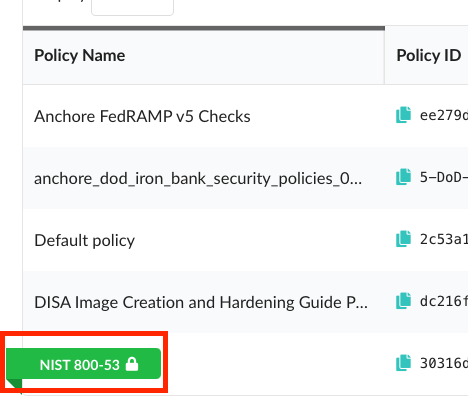Image resolution: width=468 pixels, height=410 pixels.
Task: Focus the input box above the table
Action: coord(132,7)
